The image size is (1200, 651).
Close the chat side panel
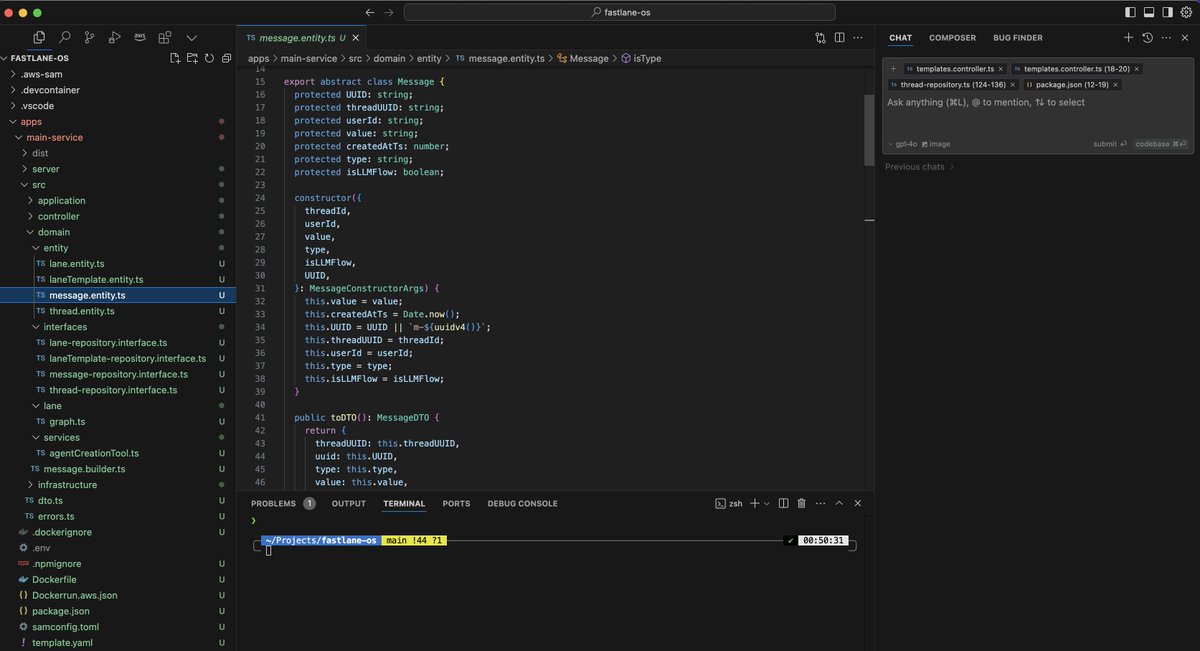[x=1185, y=37]
